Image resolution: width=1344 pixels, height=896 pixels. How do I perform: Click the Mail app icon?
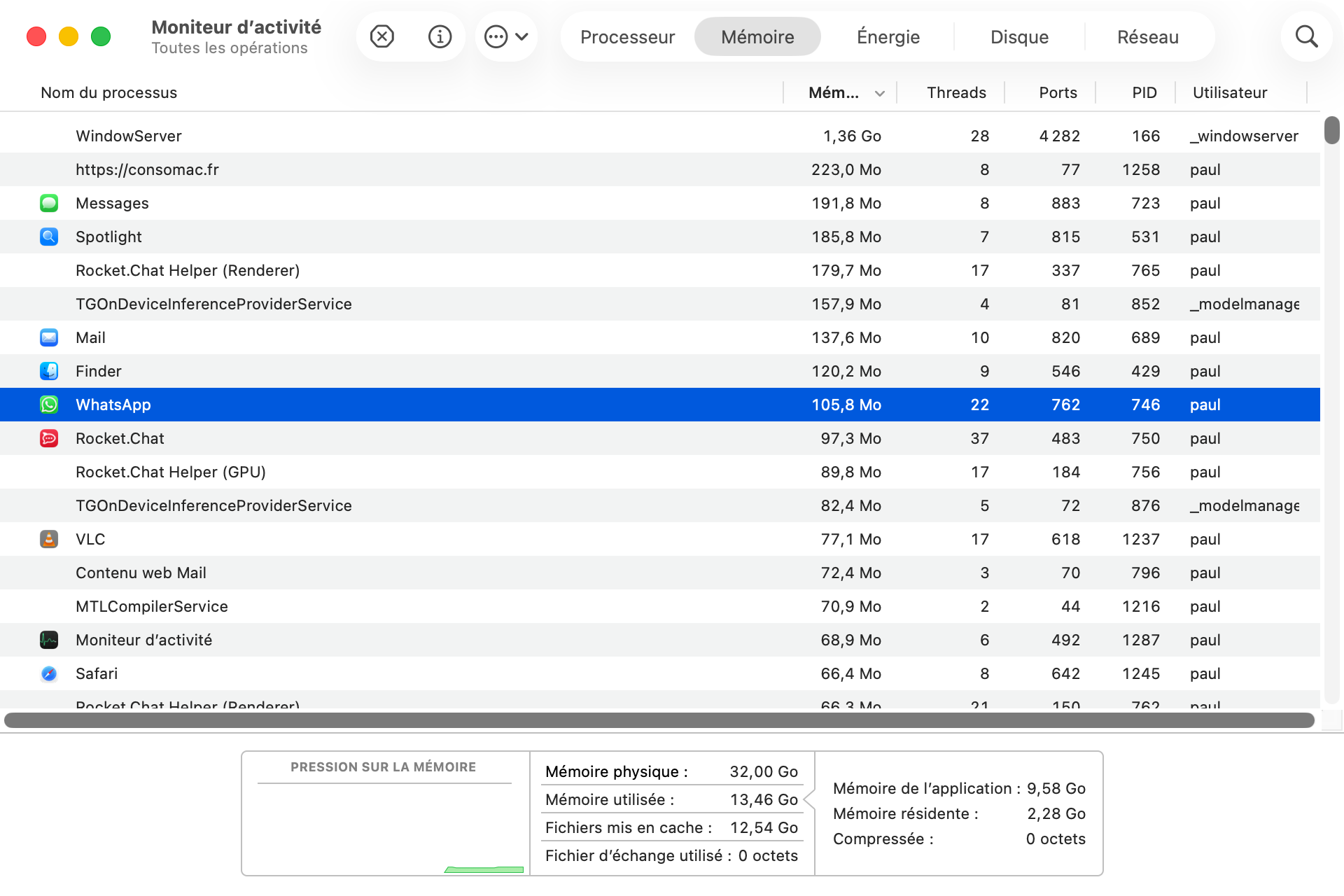(49, 337)
